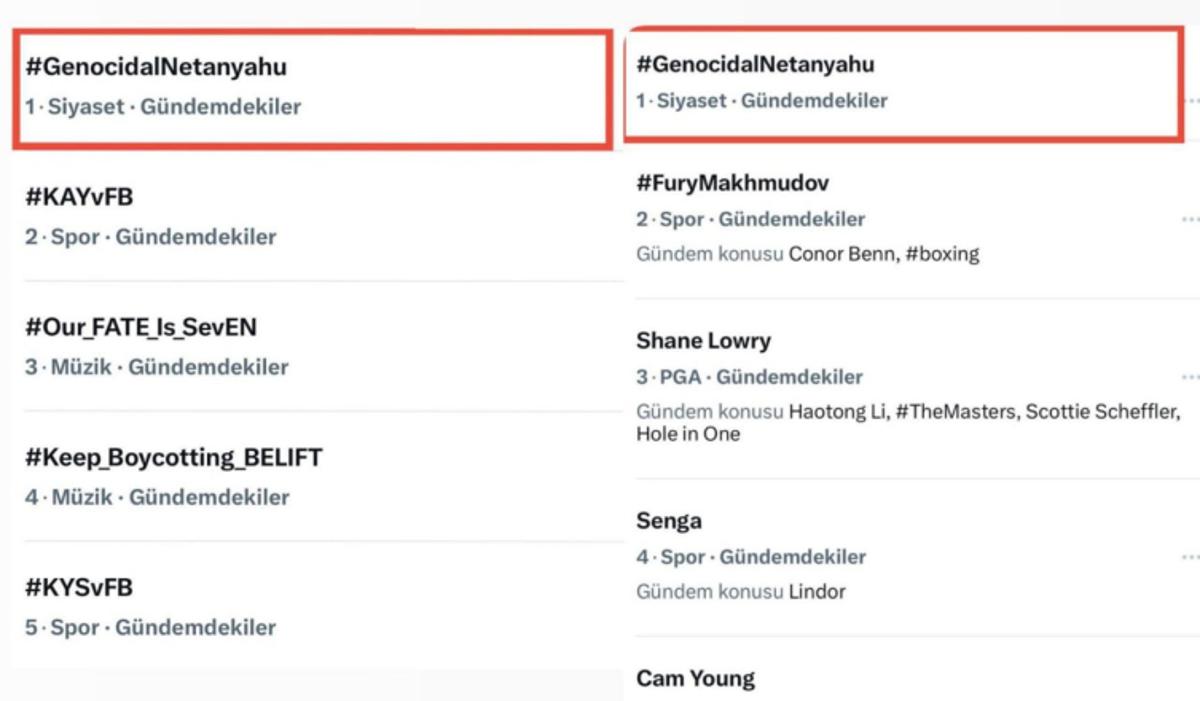Open the Lindor related topic

pyautogui.click(x=817, y=592)
